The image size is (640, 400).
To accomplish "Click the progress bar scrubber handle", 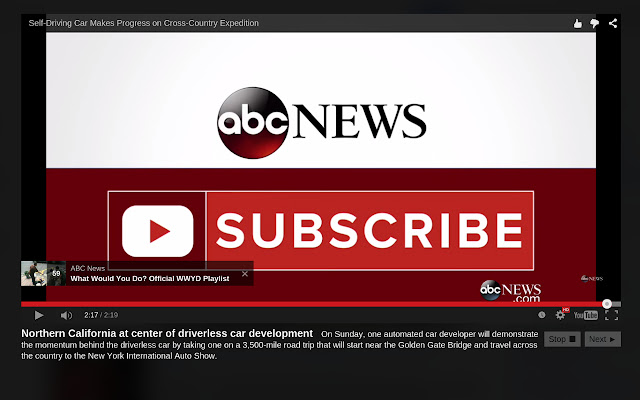I will click(607, 304).
